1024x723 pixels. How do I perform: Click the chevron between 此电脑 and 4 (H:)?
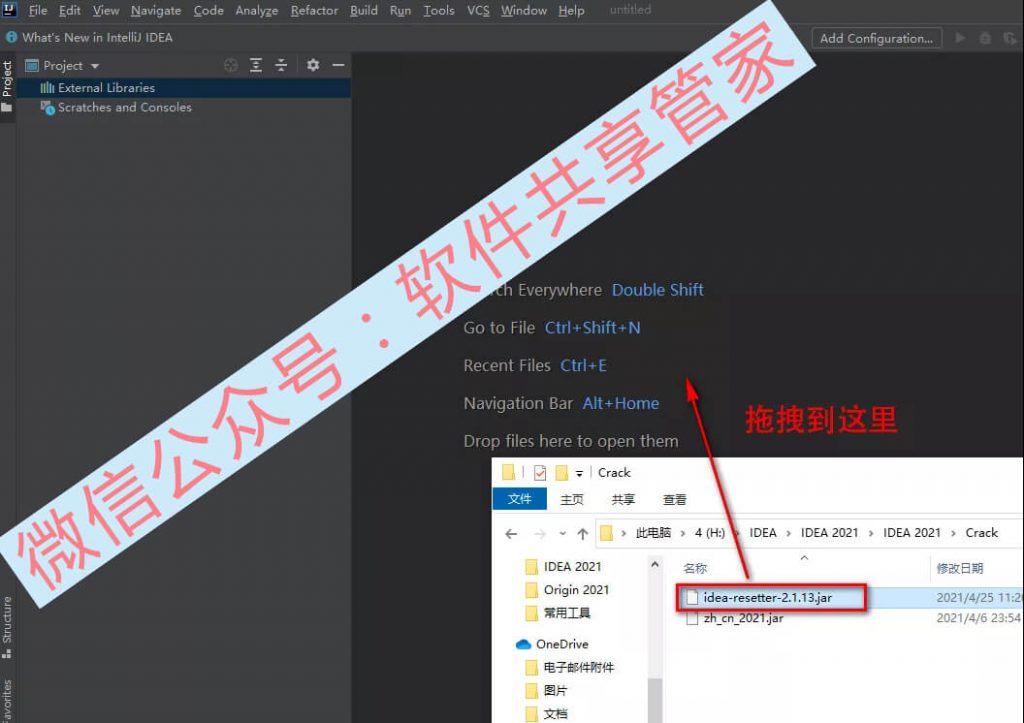click(683, 534)
